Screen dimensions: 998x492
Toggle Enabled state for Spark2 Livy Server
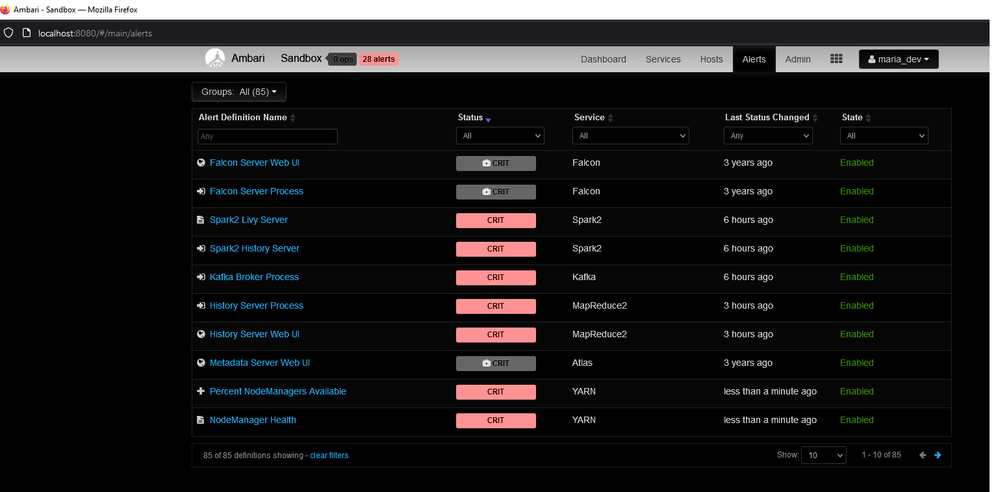point(857,220)
